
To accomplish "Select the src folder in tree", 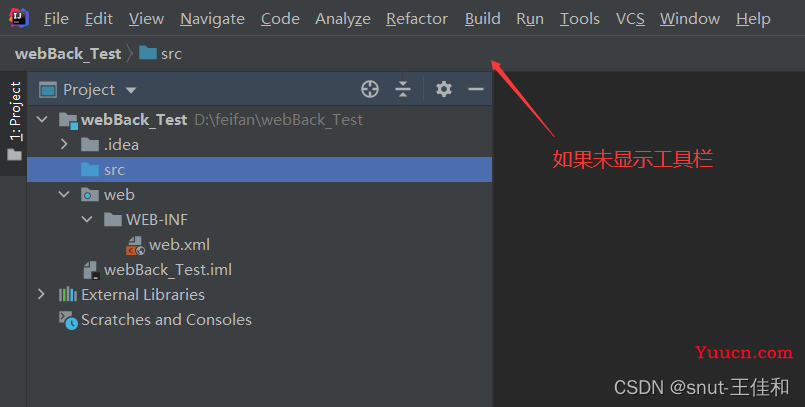I will (259, 169).
